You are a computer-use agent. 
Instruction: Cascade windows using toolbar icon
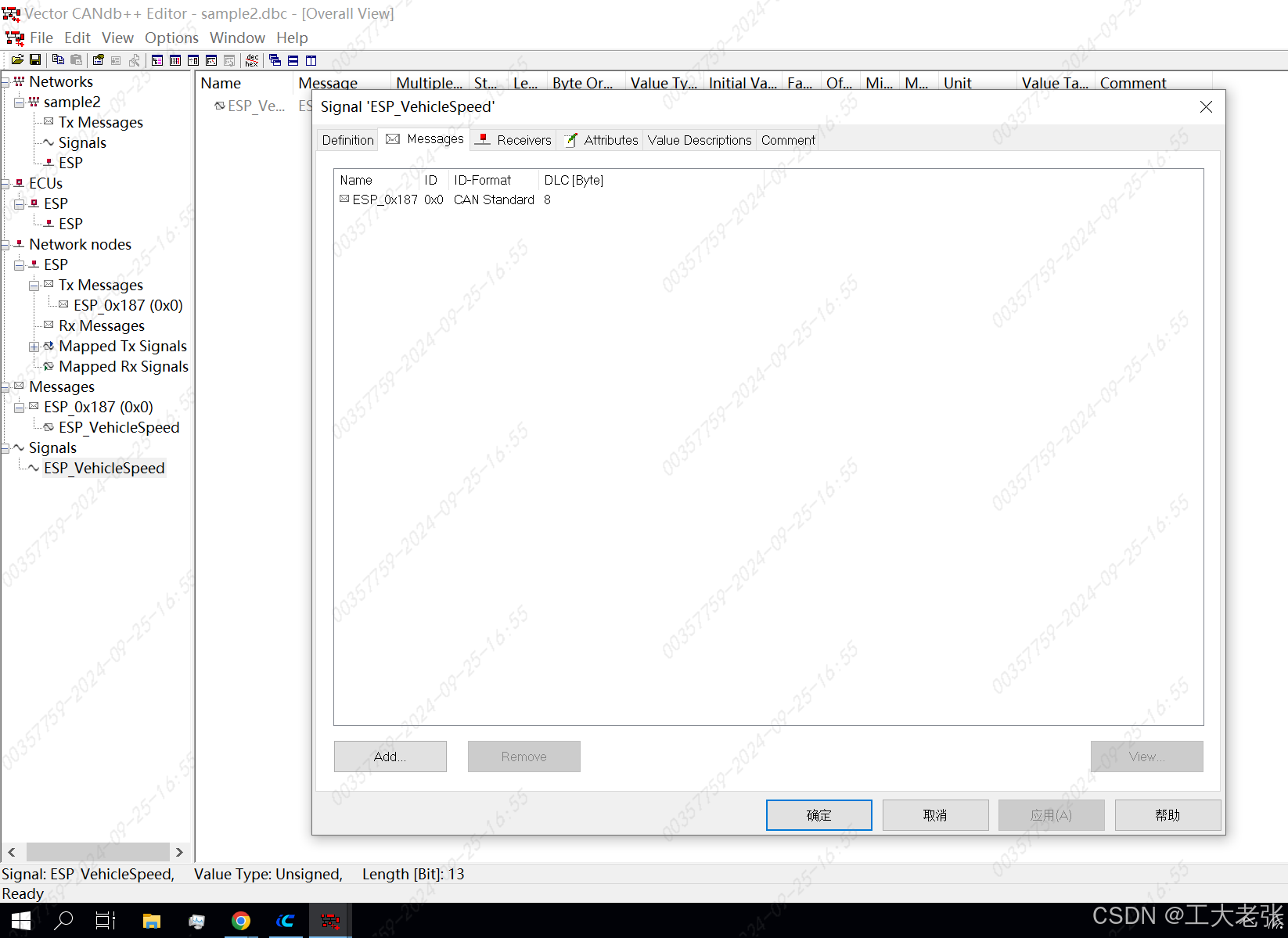pos(275,60)
